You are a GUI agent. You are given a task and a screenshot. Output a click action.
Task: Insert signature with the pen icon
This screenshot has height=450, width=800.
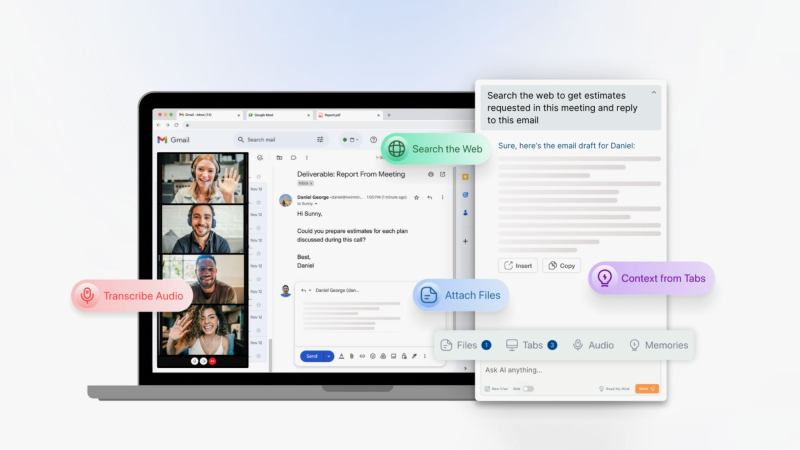click(x=414, y=356)
